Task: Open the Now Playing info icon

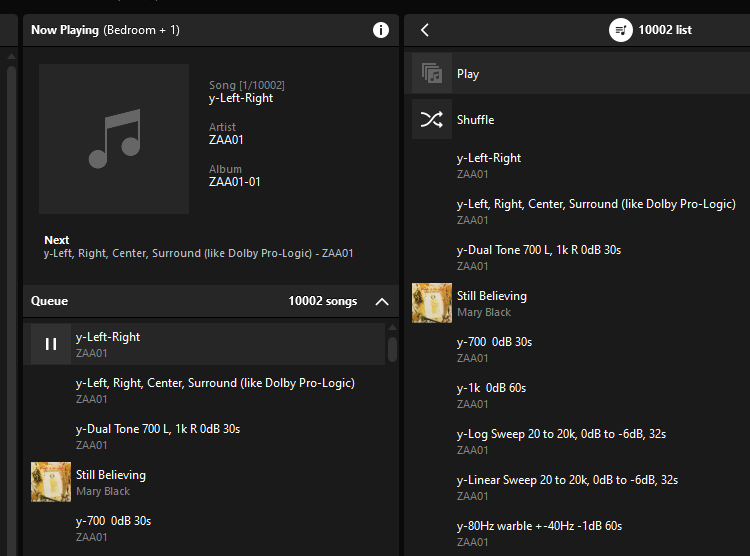Action: click(x=381, y=30)
